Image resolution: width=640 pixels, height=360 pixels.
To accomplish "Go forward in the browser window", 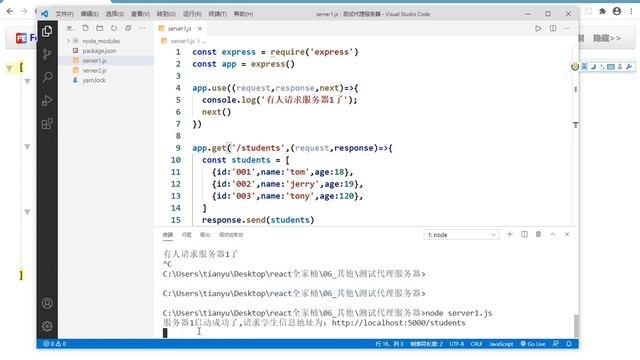I will [24, 11].
